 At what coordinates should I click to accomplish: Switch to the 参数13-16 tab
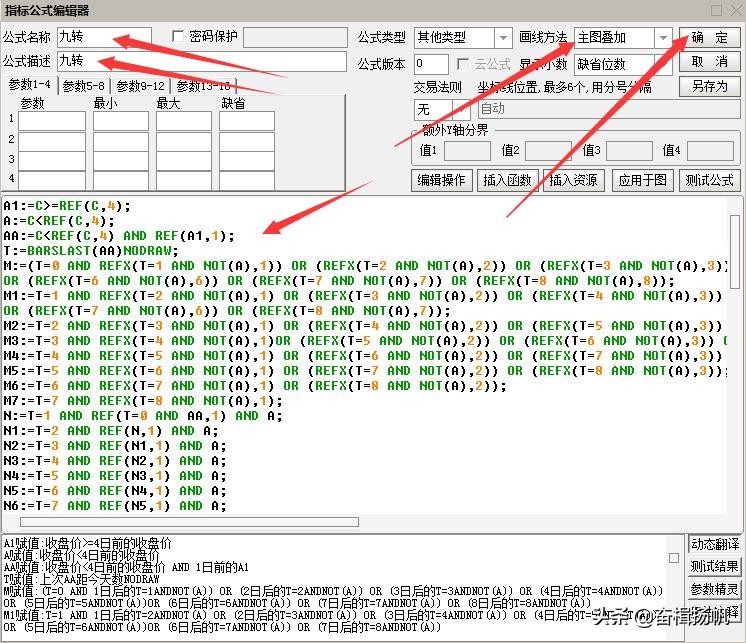pyautogui.click(x=204, y=86)
